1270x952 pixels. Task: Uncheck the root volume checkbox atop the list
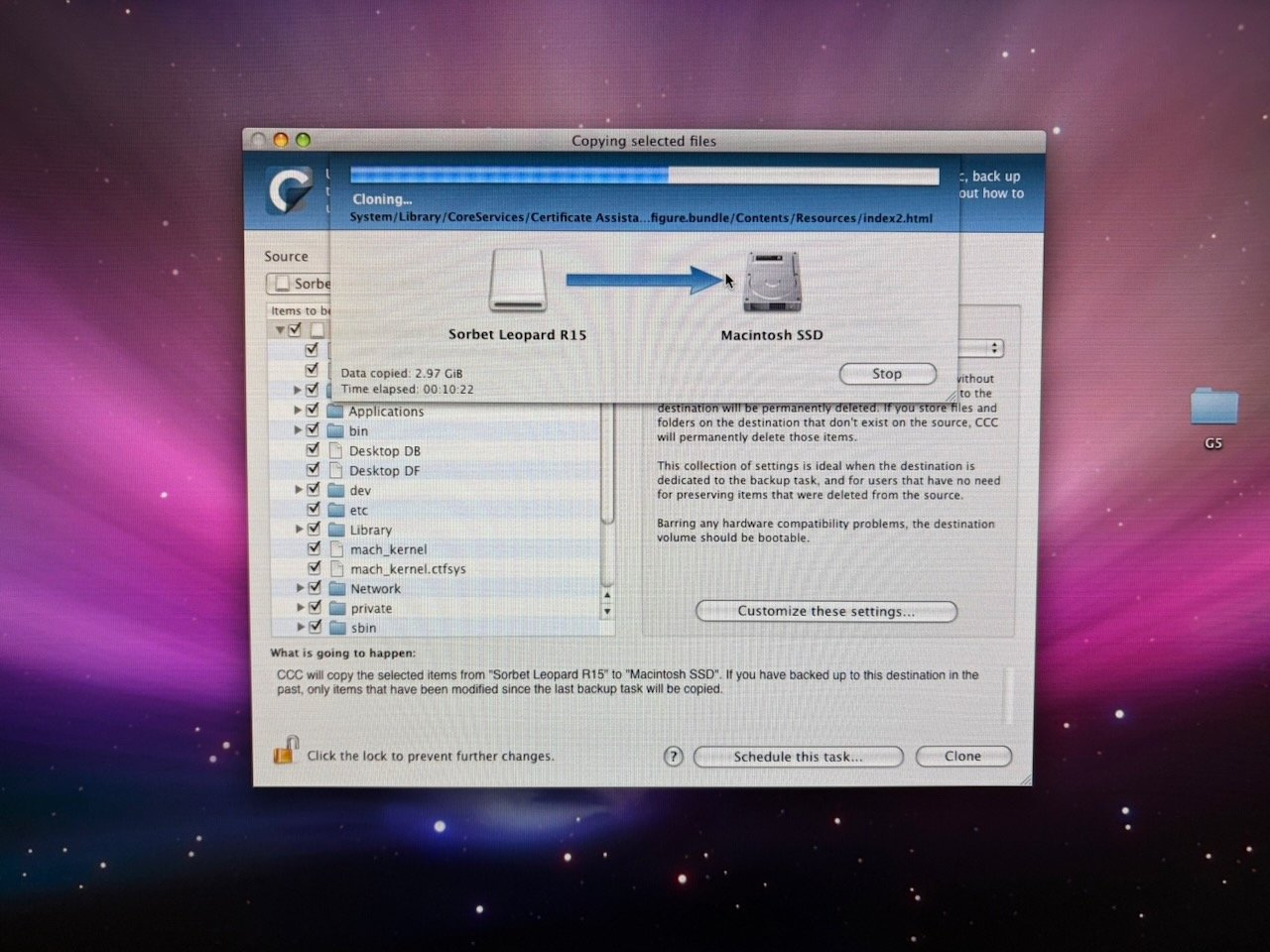pos(295,329)
